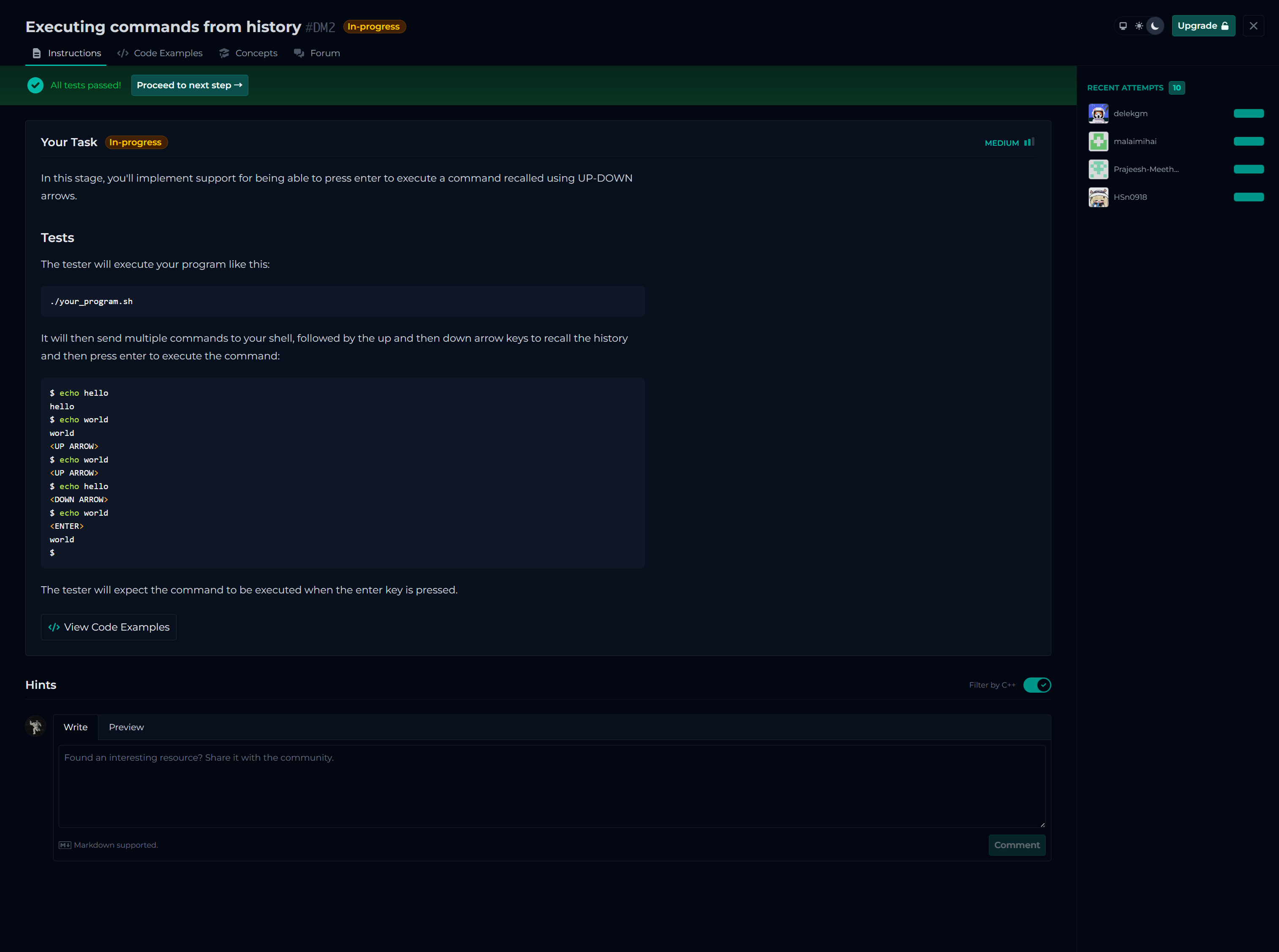Viewport: 1279px width, 952px height.
Task: Click delekgm's avatar in recent attempts
Action: click(x=1098, y=114)
